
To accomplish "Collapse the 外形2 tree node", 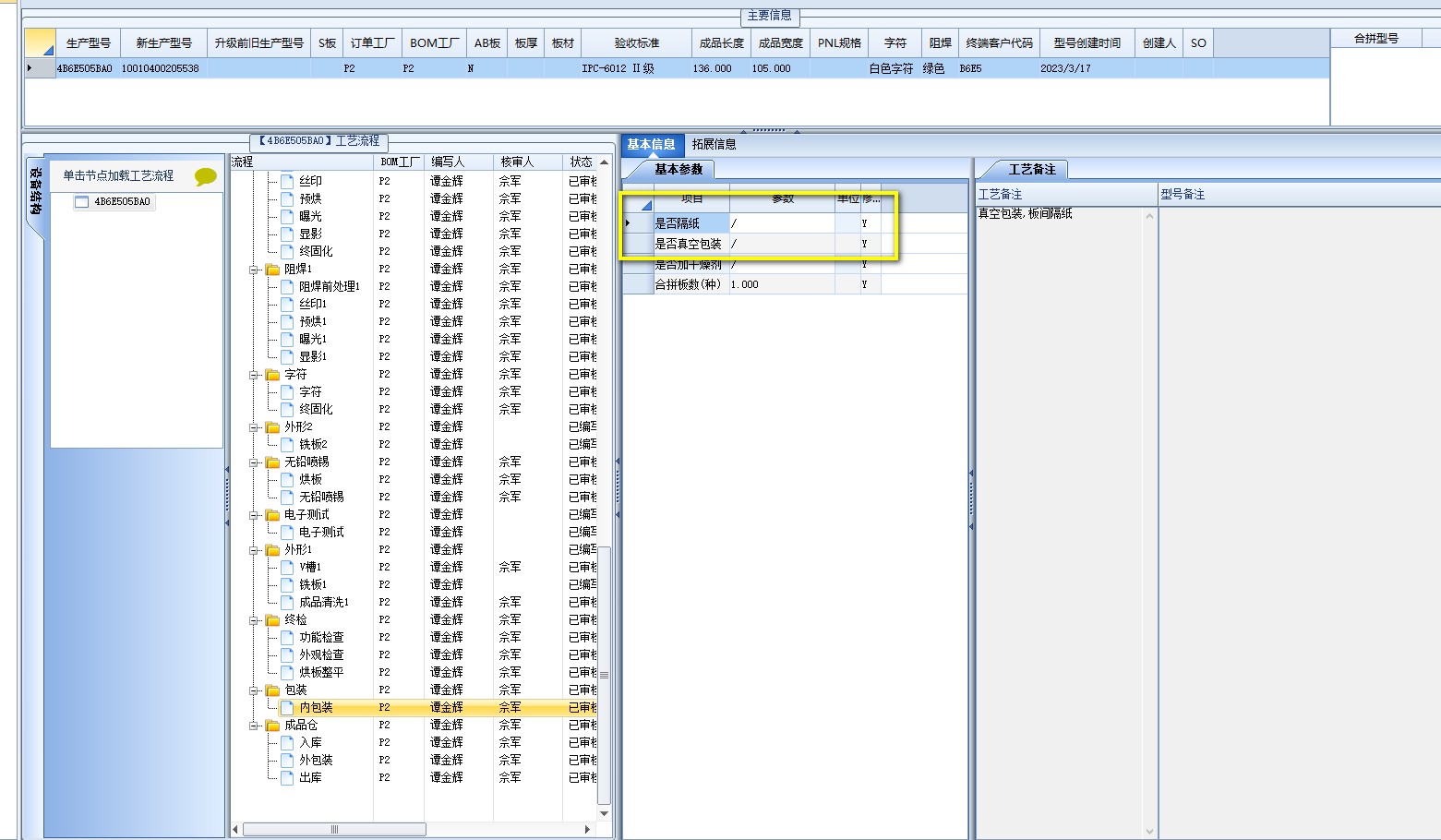I will (x=254, y=427).
